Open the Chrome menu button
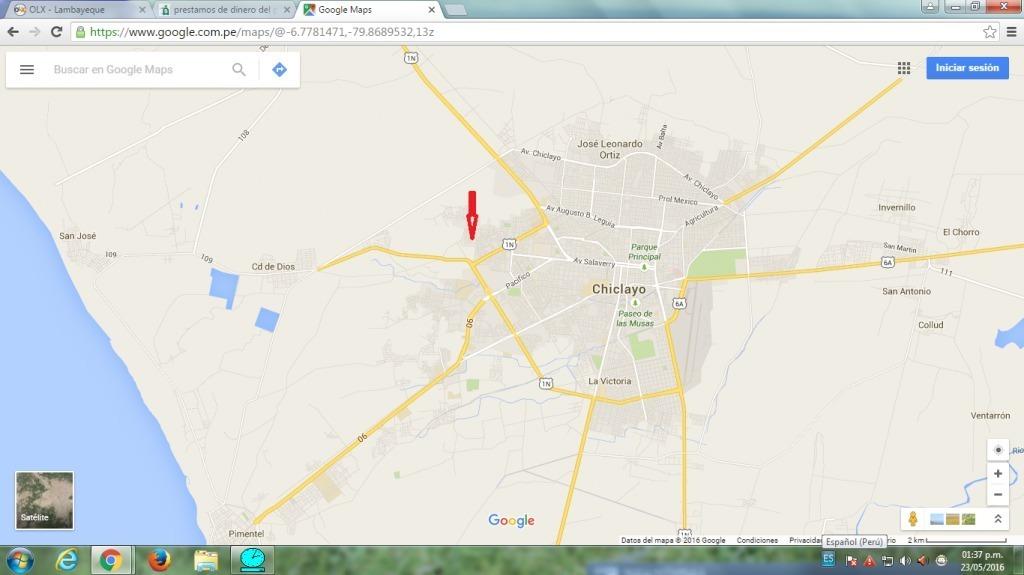1024x575 pixels. pyautogui.click(x=1012, y=32)
